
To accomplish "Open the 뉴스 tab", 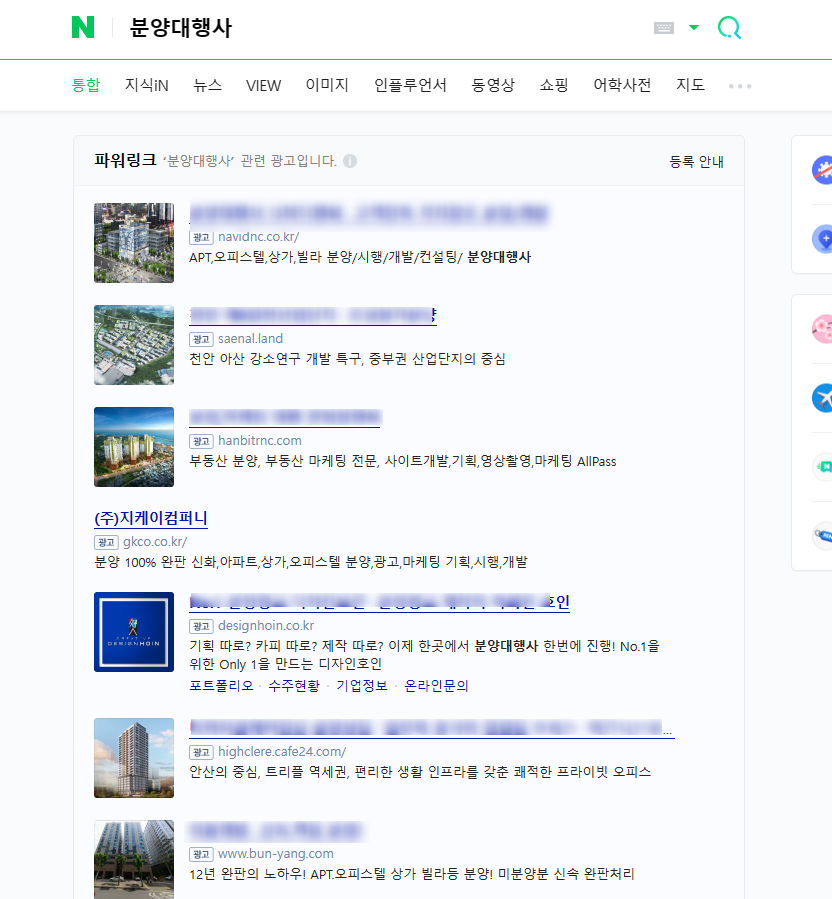I will pyautogui.click(x=208, y=85).
